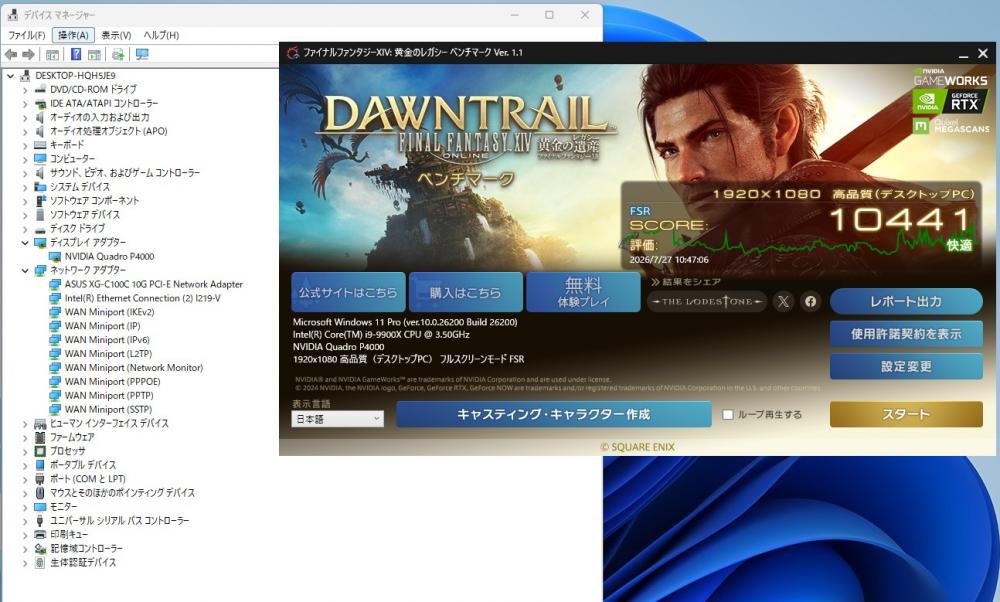Select WAN Miniport (IKEv2) entry
This screenshot has height=602, width=1000.
(x=109, y=312)
